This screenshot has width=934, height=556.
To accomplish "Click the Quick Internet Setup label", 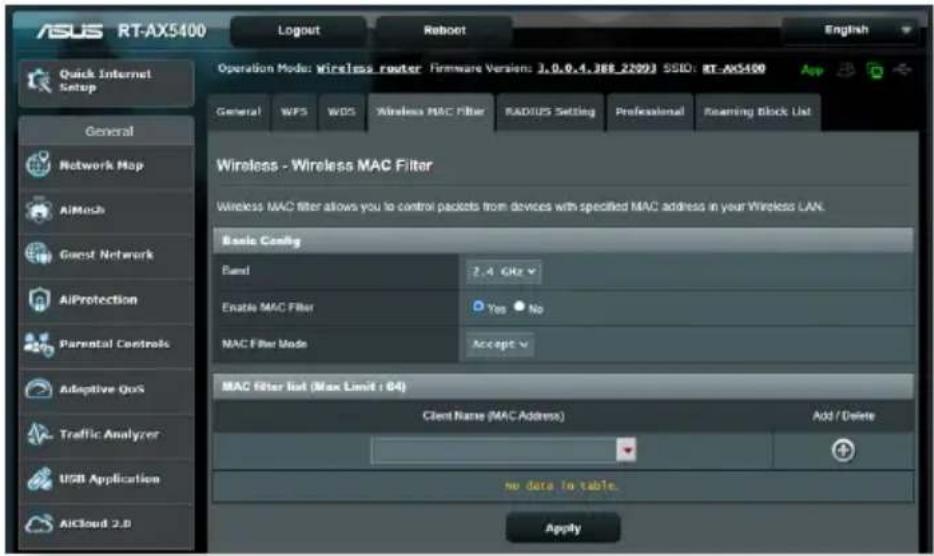I will tap(105, 80).
